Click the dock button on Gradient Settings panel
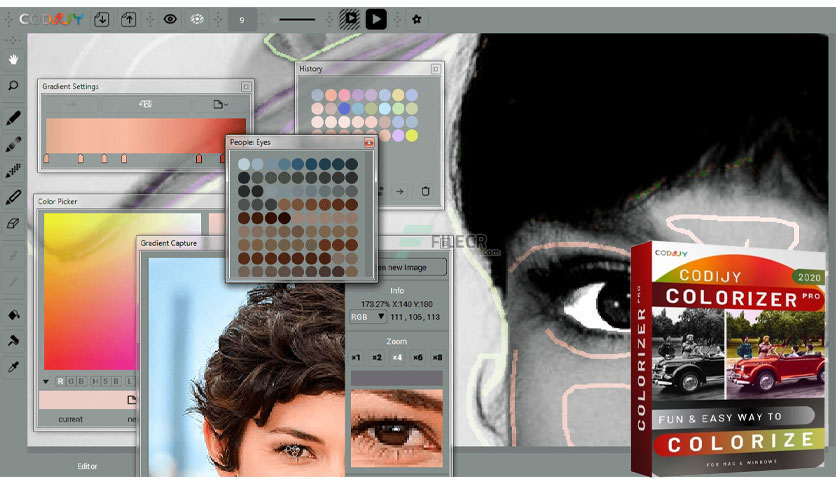Image resolution: width=836 pixels, height=484 pixels. tap(246, 86)
